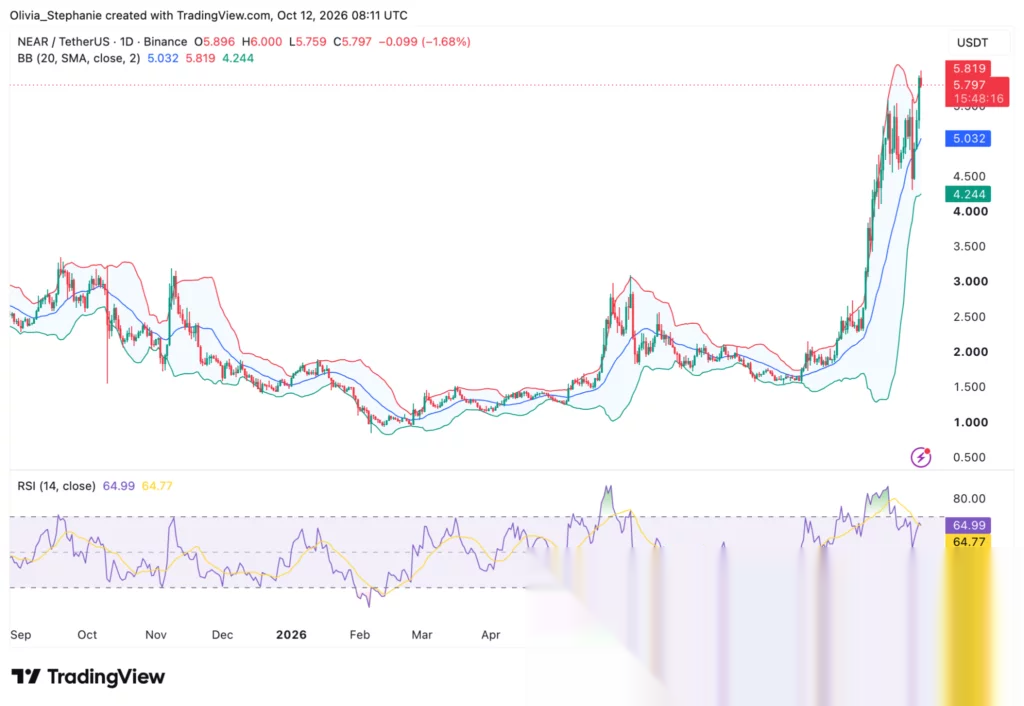Click the 2026 label on time axis

pos(291,635)
